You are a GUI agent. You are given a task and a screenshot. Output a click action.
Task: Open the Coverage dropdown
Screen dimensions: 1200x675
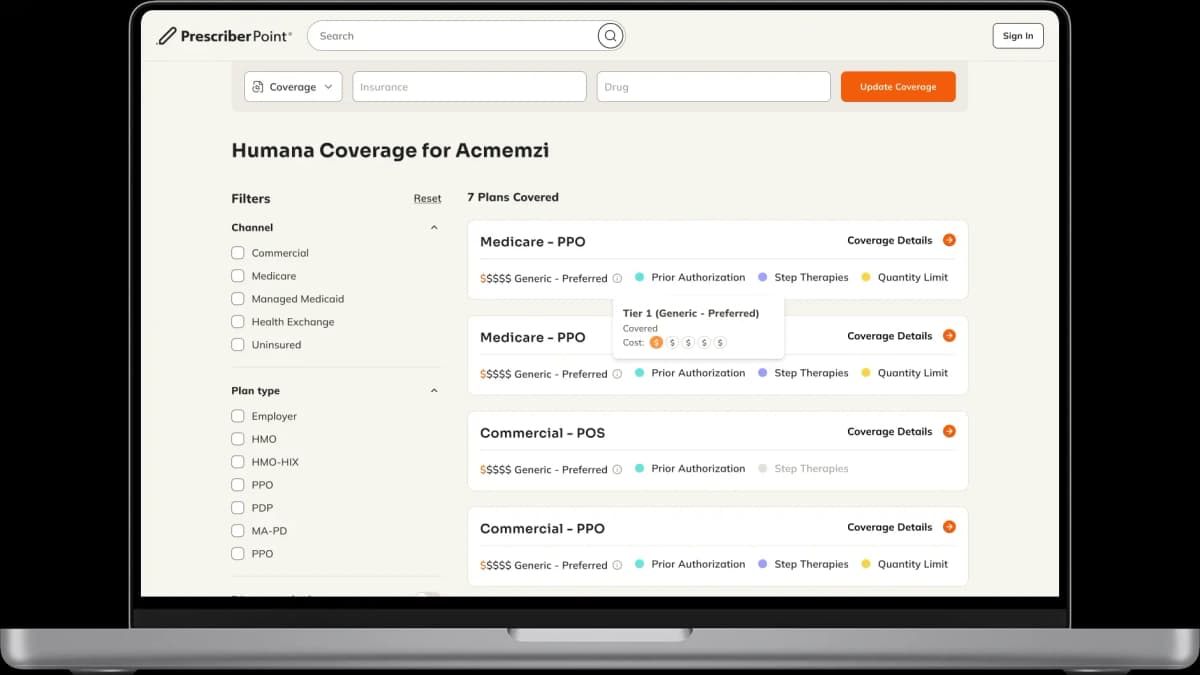(x=292, y=86)
